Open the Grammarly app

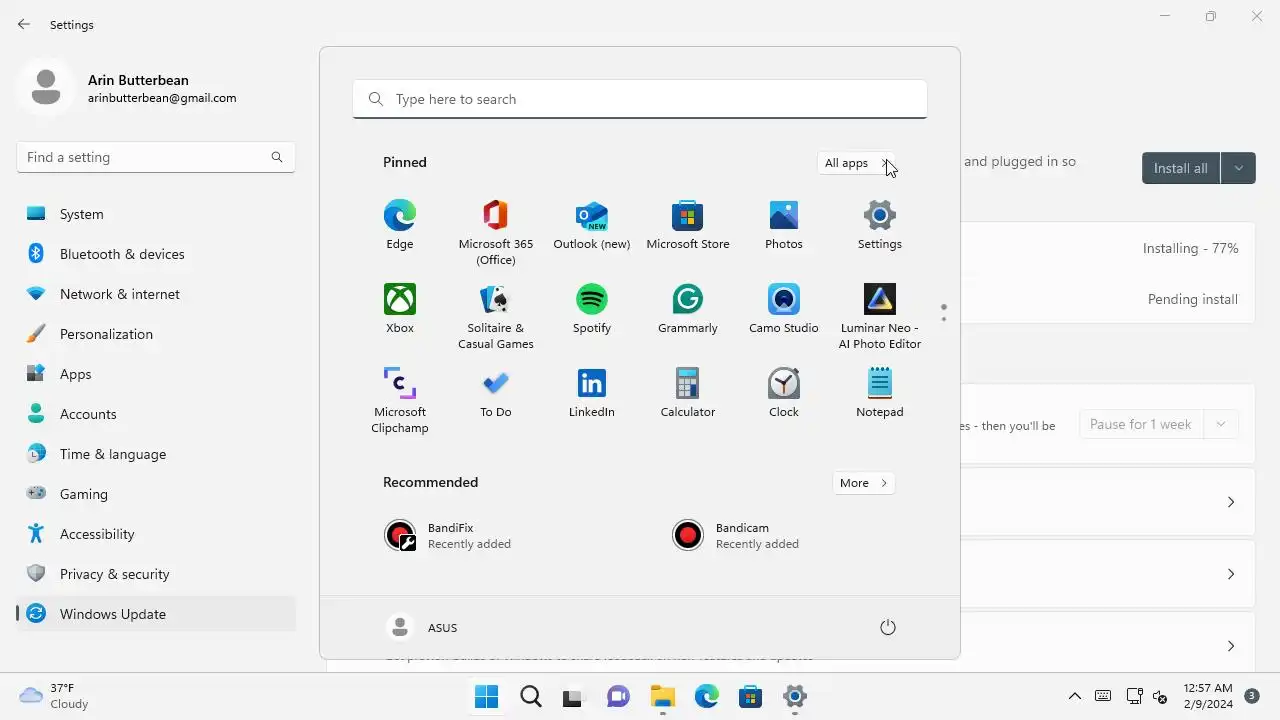tap(688, 309)
